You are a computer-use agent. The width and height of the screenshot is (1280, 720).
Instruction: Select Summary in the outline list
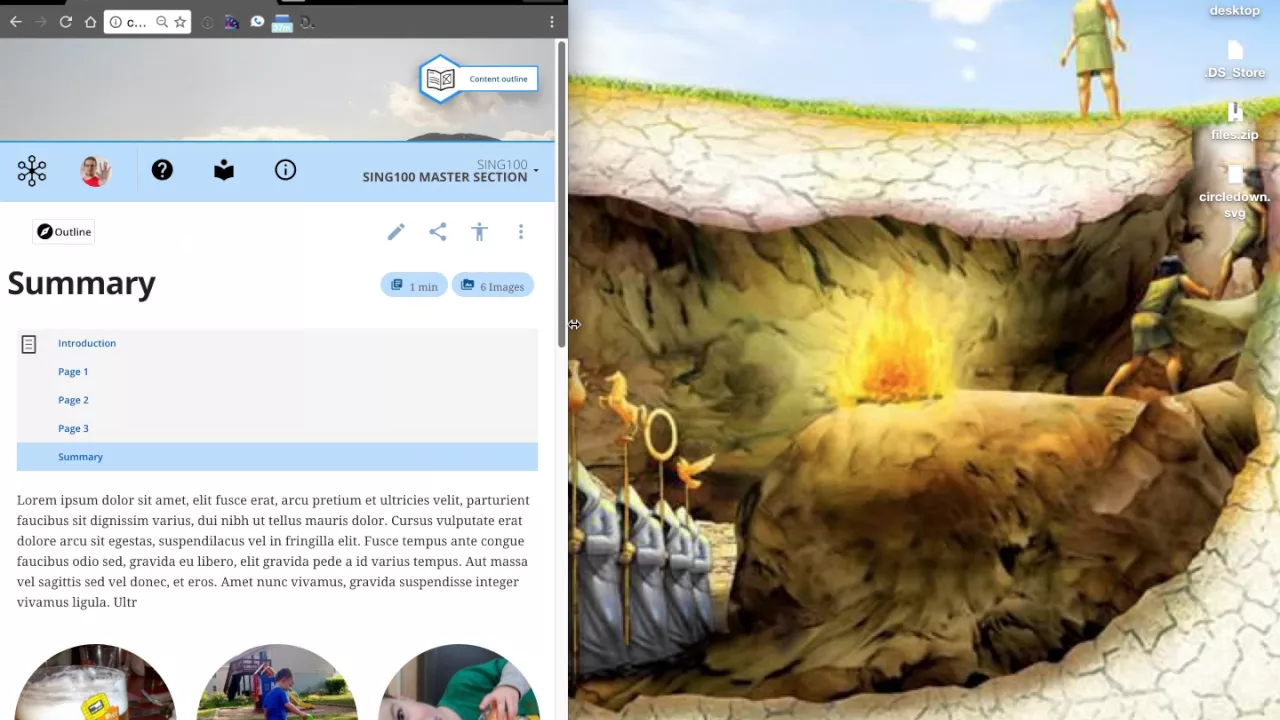tap(277, 457)
